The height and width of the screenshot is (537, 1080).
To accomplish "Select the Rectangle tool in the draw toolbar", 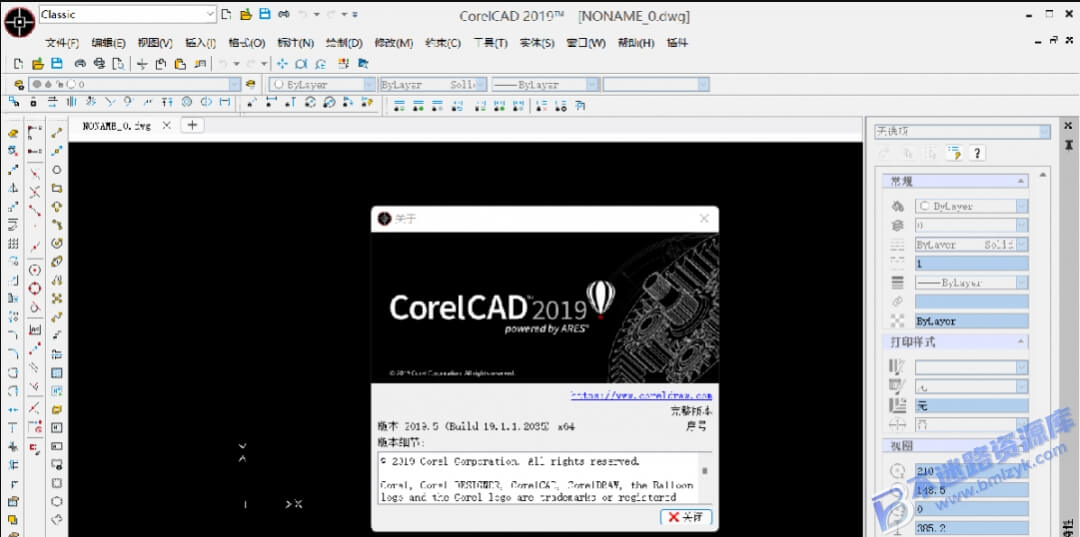I will click(x=57, y=188).
